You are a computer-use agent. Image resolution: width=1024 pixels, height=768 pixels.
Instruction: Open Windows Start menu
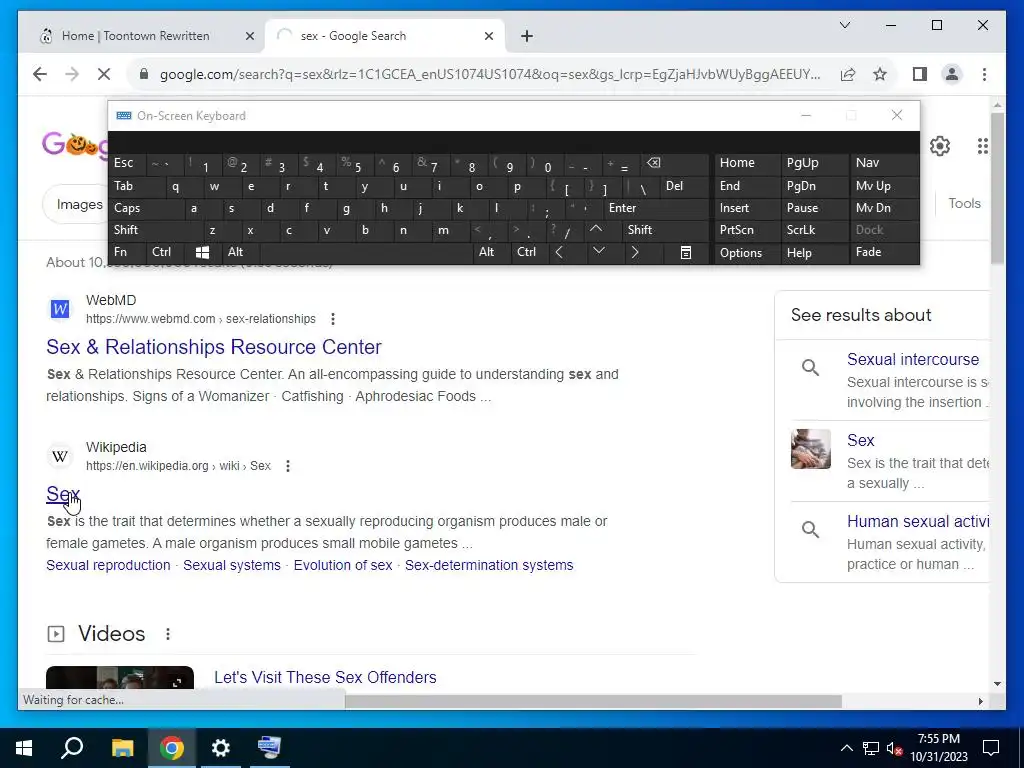click(24, 748)
